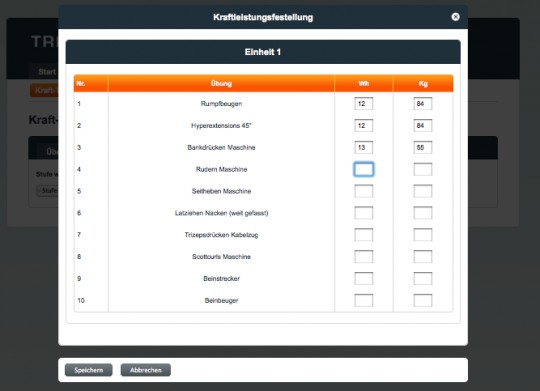
Task: Click the Latziehen Nacken (weit gefasst) text
Action: pos(221,213)
